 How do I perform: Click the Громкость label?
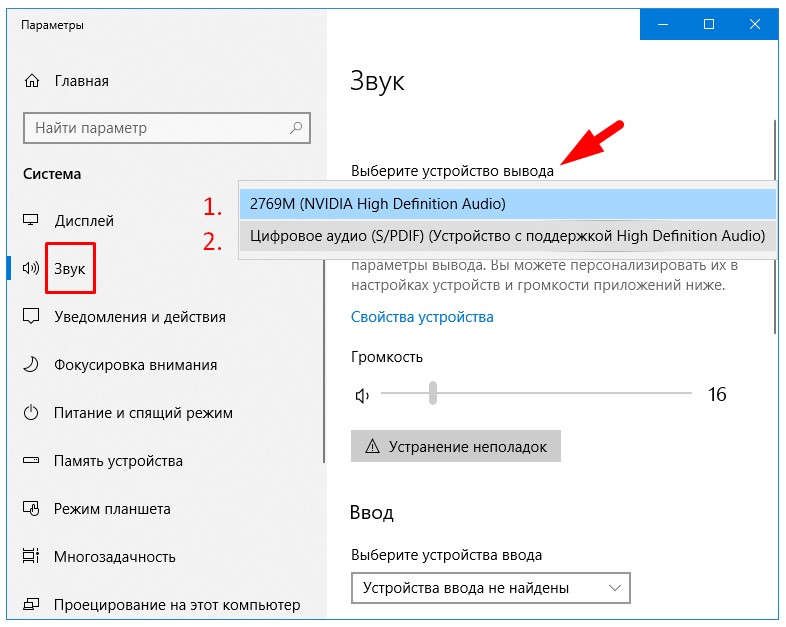tap(386, 357)
